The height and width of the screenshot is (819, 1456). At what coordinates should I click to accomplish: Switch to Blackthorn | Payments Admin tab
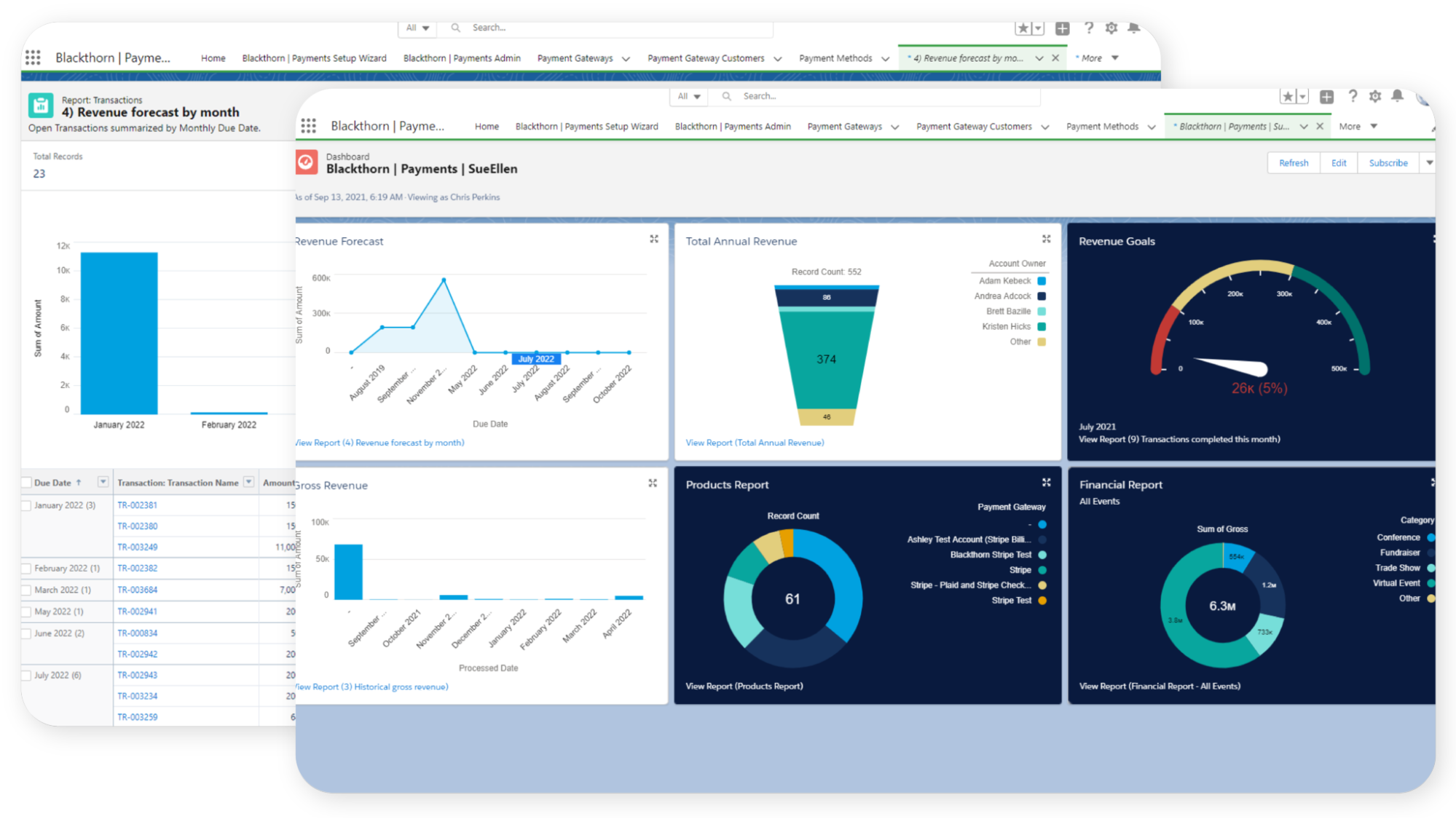[x=732, y=127]
